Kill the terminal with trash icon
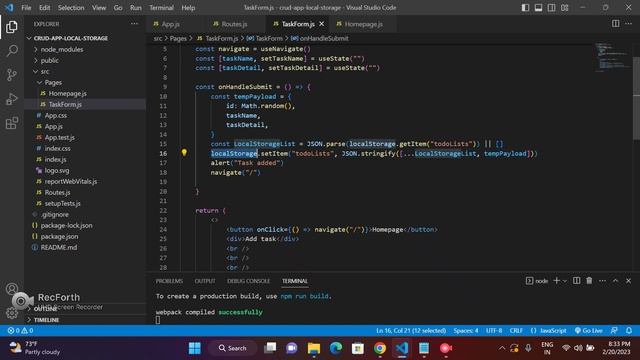The width and height of the screenshot is (640, 360). coord(589,281)
